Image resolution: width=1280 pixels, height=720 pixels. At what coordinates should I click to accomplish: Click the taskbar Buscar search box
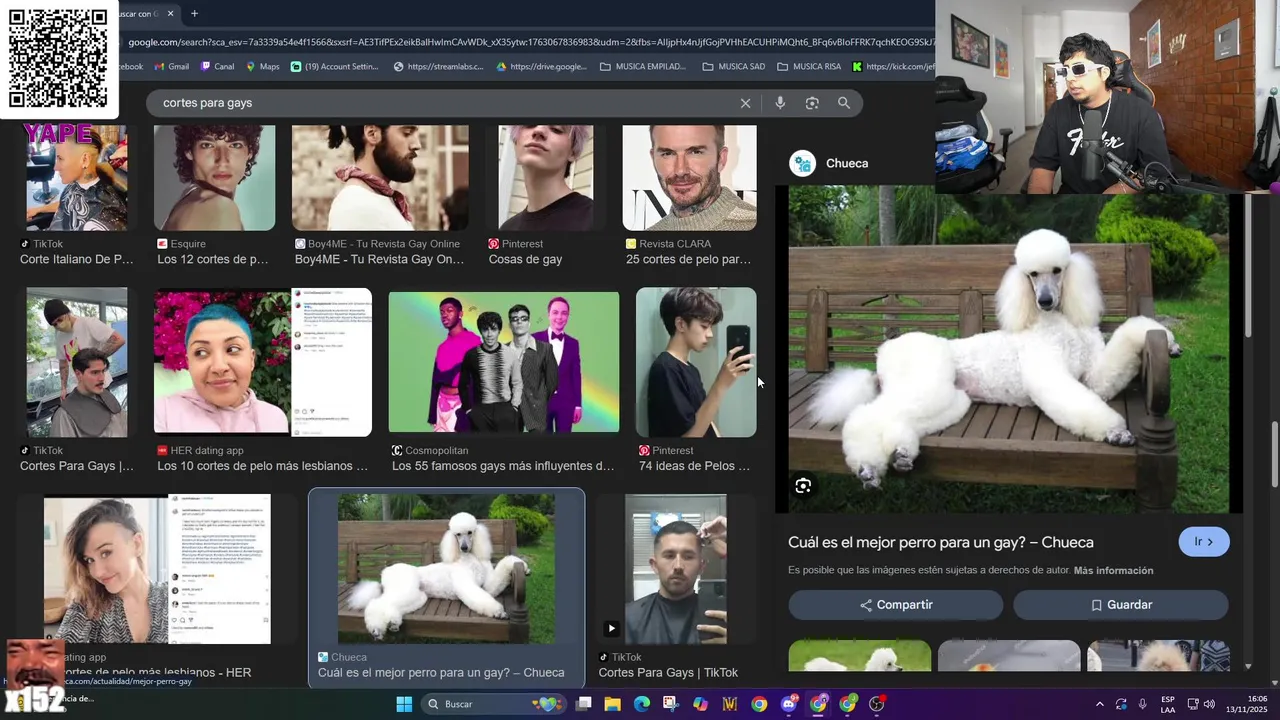pyautogui.click(x=494, y=704)
